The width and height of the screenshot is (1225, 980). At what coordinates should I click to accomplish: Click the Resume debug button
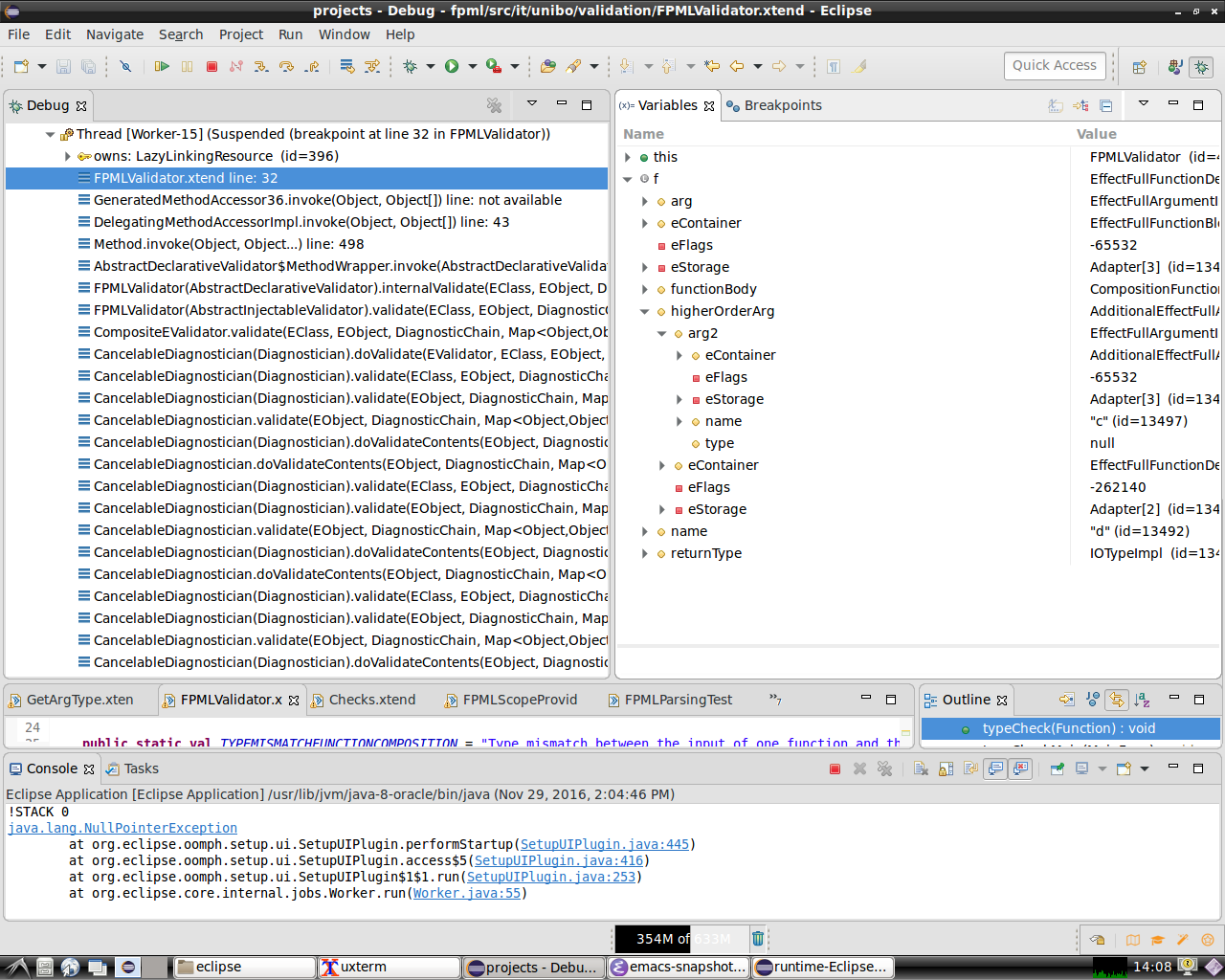coord(162,66)
